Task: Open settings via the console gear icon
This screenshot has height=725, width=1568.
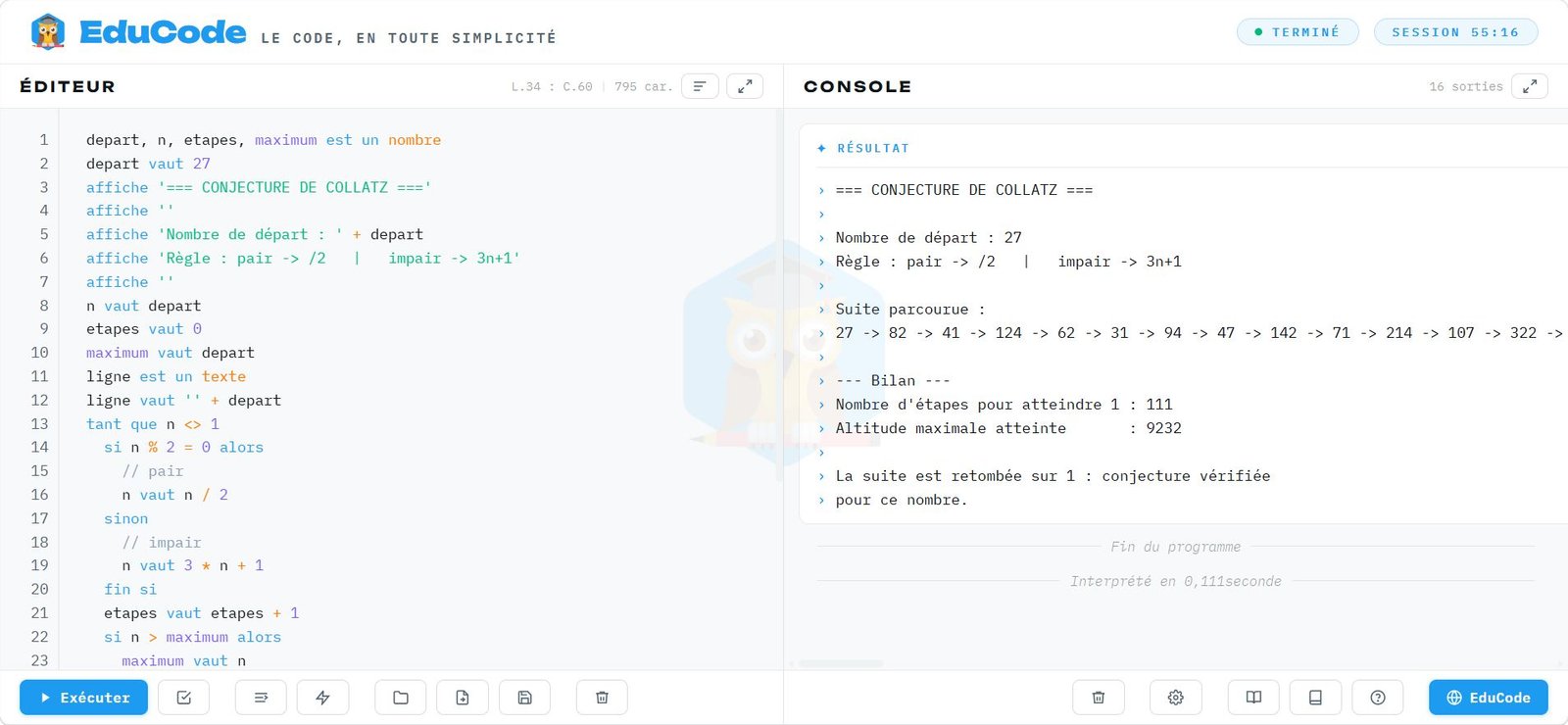Action: (1176, 698)
